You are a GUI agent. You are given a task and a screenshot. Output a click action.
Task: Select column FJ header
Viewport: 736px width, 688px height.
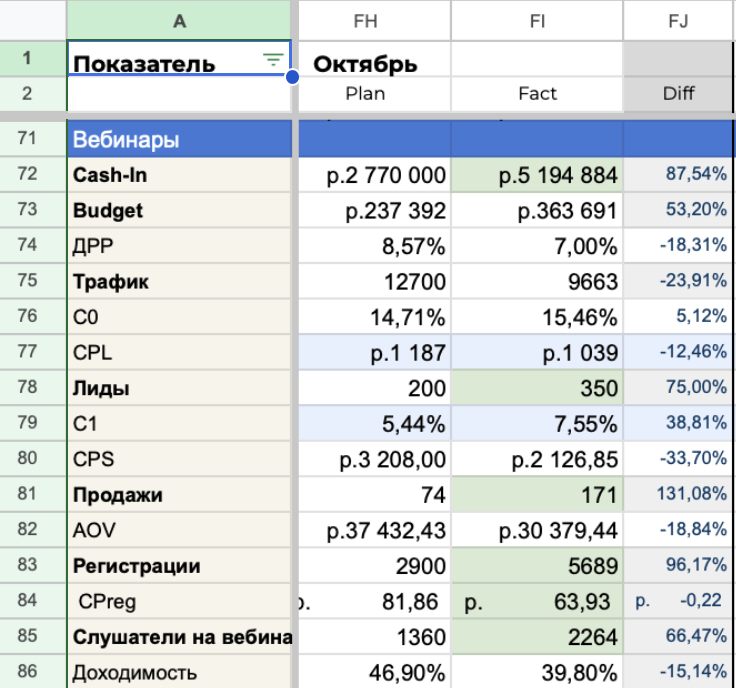[x=678, y=21]
